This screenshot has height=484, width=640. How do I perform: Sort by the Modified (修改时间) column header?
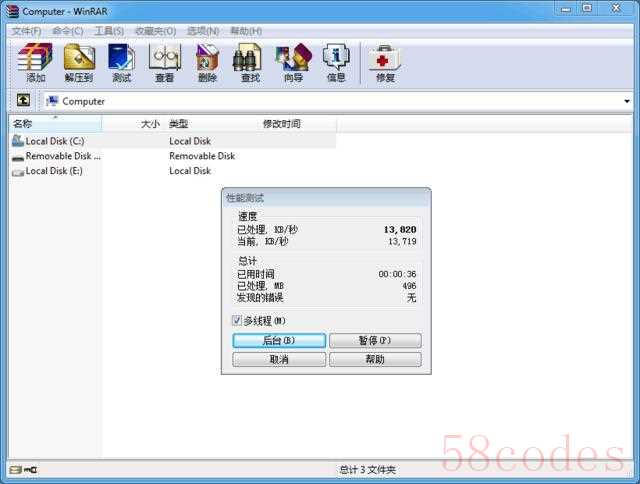point(298,124)
